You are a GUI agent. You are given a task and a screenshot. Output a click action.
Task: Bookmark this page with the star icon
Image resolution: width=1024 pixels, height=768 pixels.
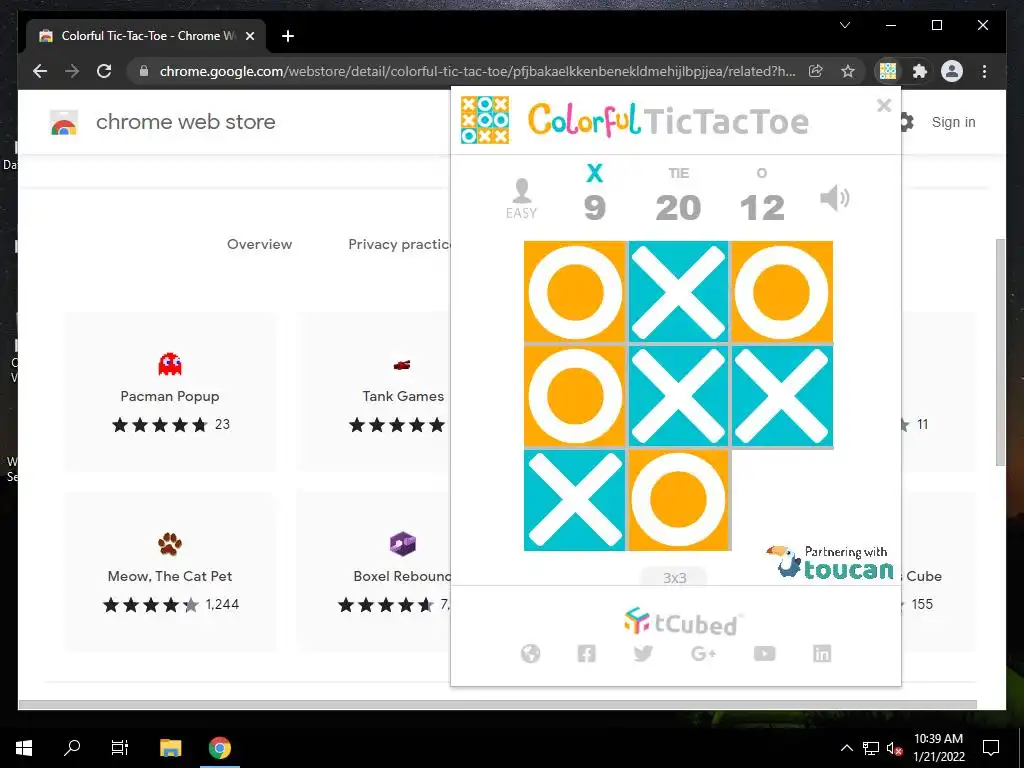pos(848,71)
